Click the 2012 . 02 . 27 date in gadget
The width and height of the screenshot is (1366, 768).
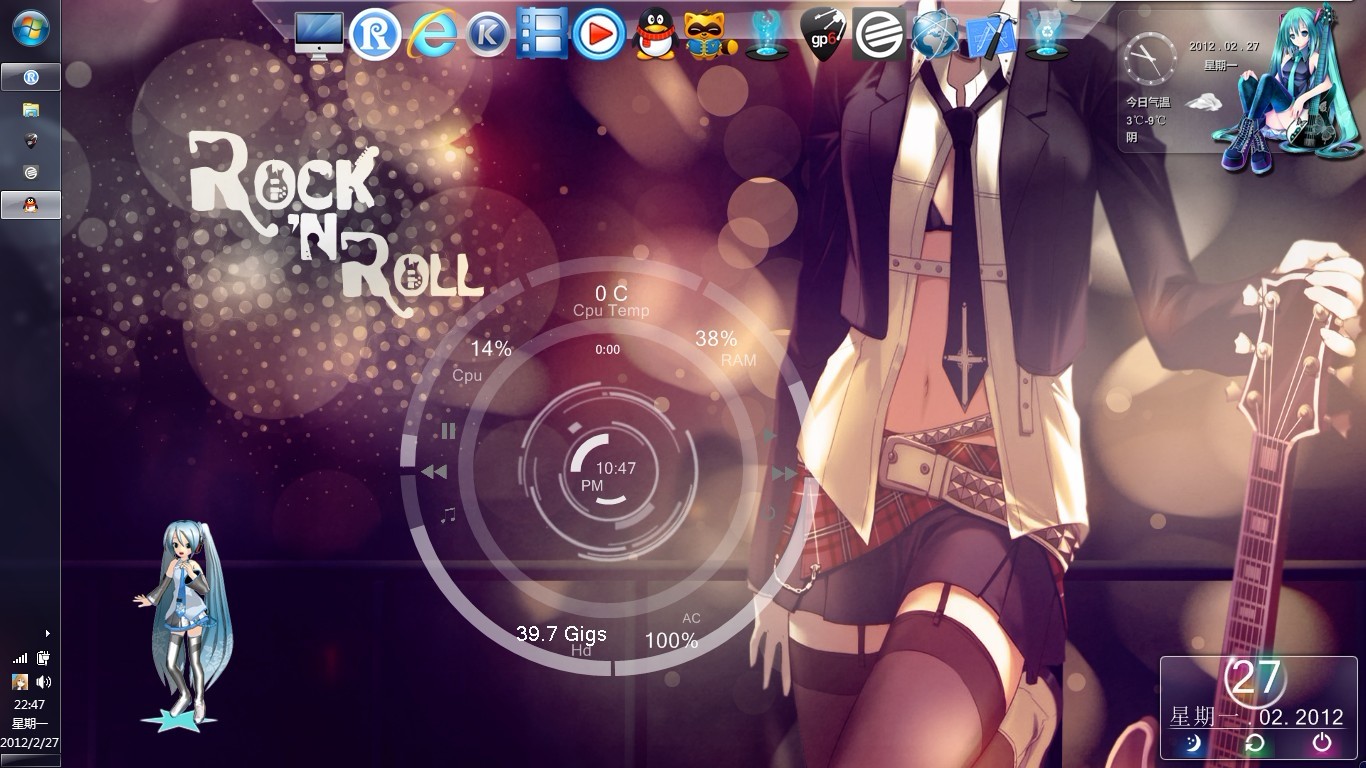point(1222,46)
